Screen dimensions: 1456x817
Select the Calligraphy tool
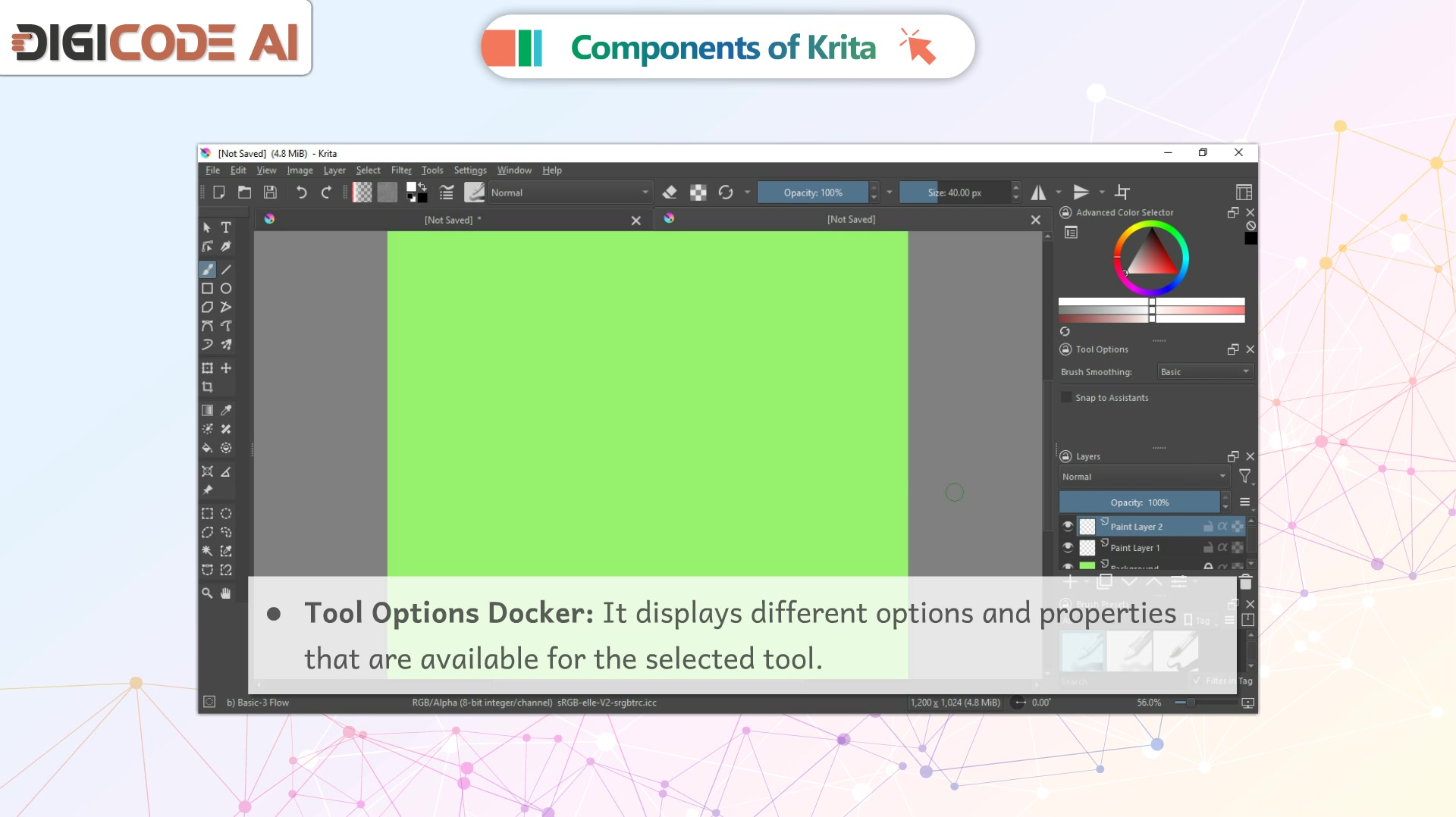[226, 246]
